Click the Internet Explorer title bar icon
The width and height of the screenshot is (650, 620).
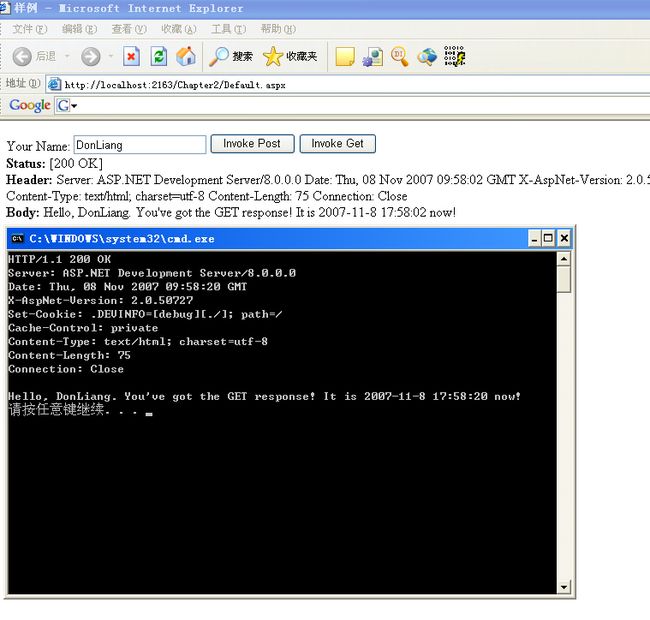tap(4, 7)
